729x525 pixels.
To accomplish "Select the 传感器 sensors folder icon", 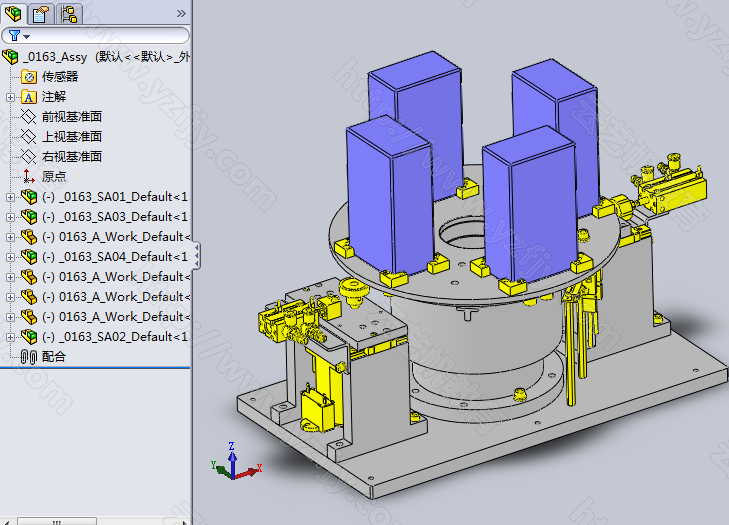I will 29,77.
